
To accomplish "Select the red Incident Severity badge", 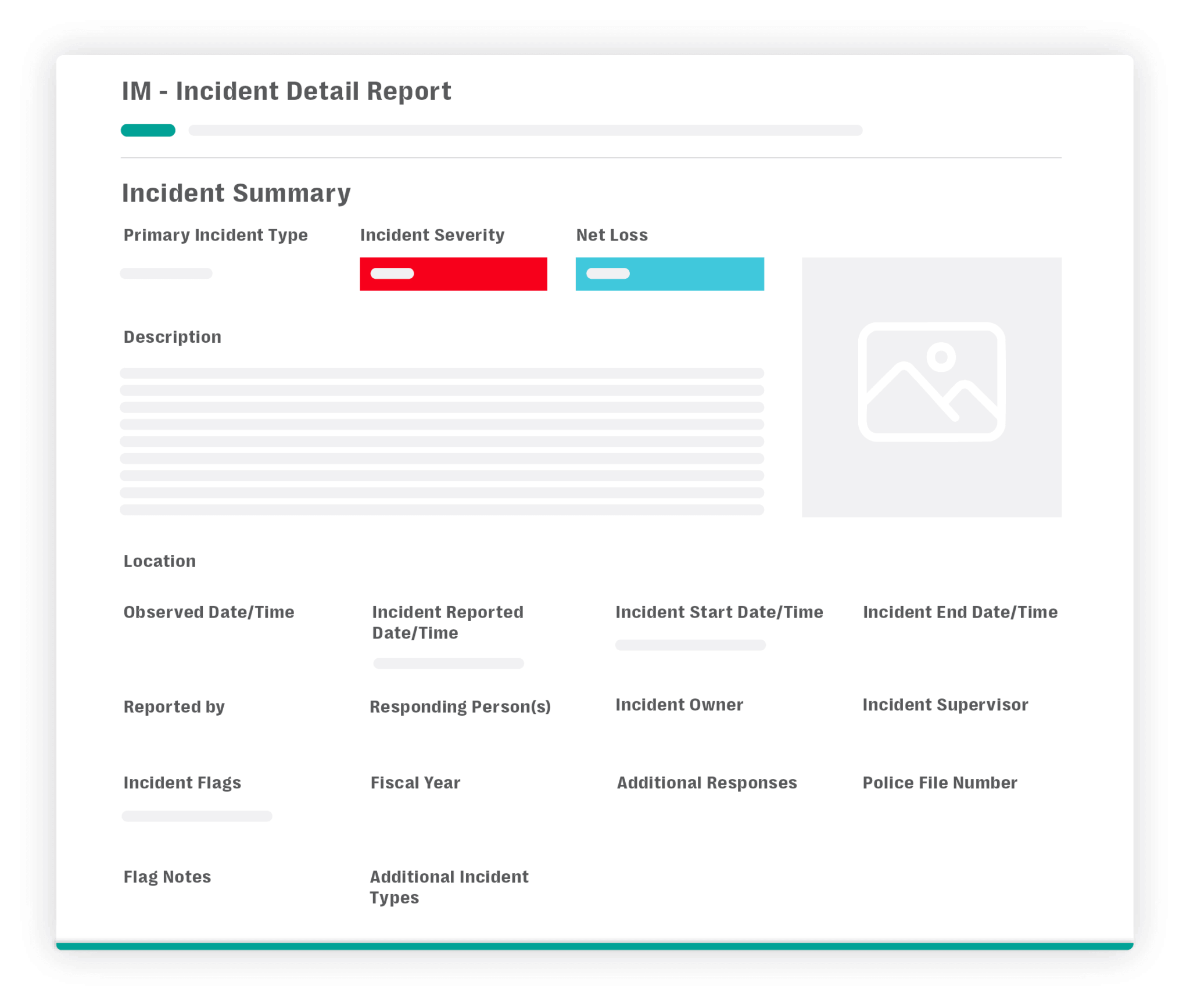I will pos(453,274).
